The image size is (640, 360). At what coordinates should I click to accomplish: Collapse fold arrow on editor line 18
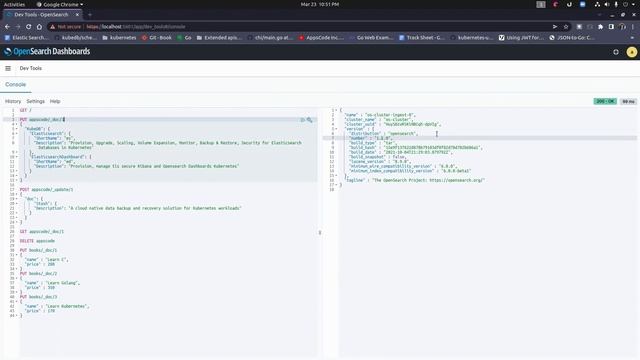[16, 194]
